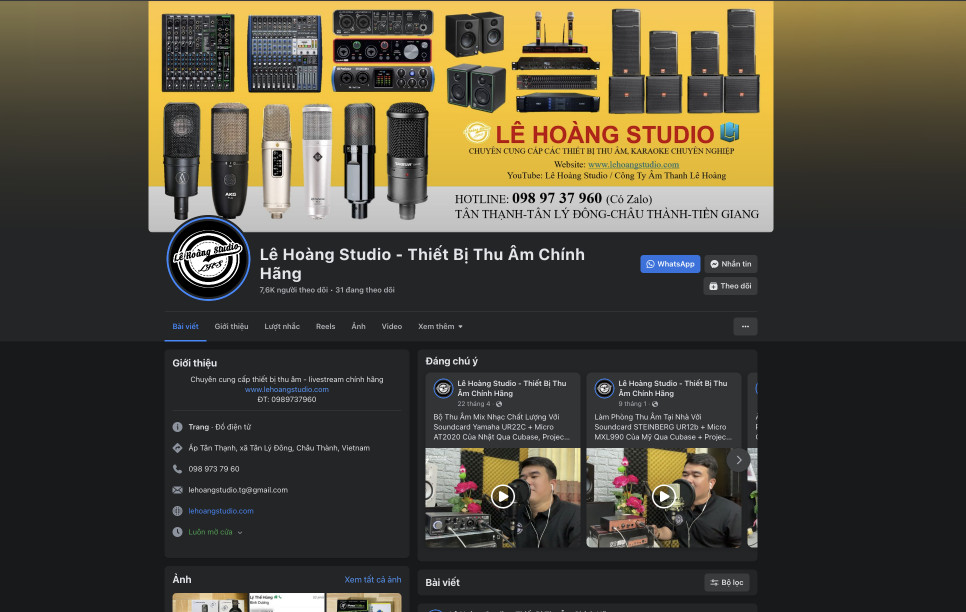Click the globe website icon
The height and width of the screenshot is (612, 966).
[x=177, y=511]
